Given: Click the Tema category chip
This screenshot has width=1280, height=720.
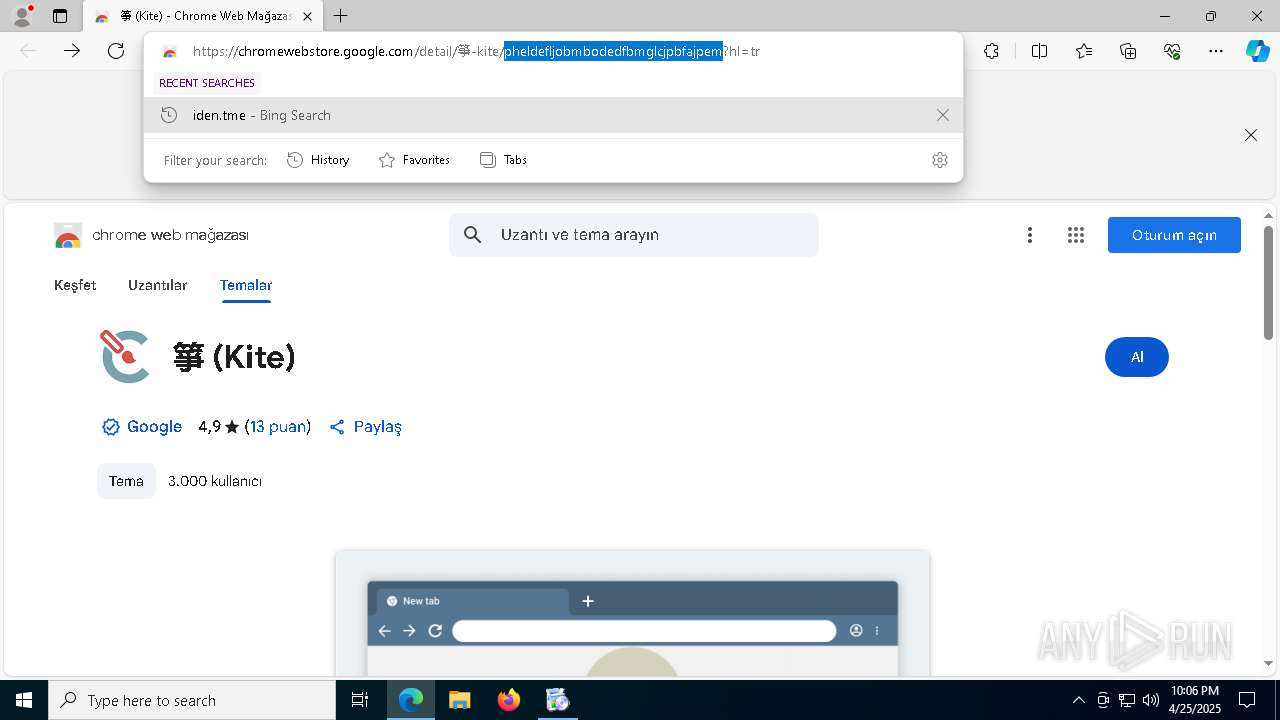Looking at the screenshot, I should (x=126, y=481).
